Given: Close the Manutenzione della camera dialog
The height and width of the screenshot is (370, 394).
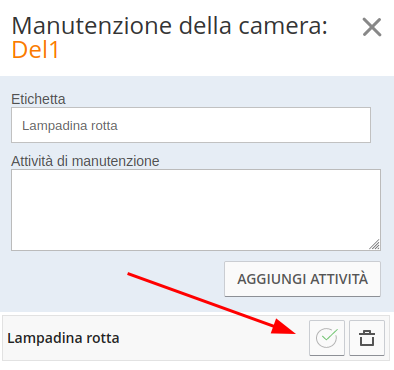Looking at the screenshot, I should point(372,27).
